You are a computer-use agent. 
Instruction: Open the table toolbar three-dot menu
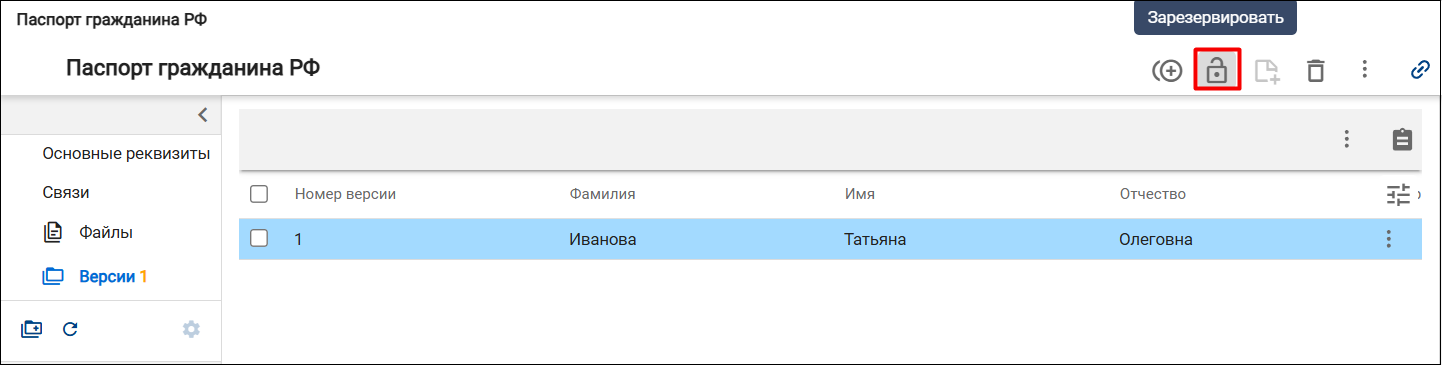[x=1347, y=139]
